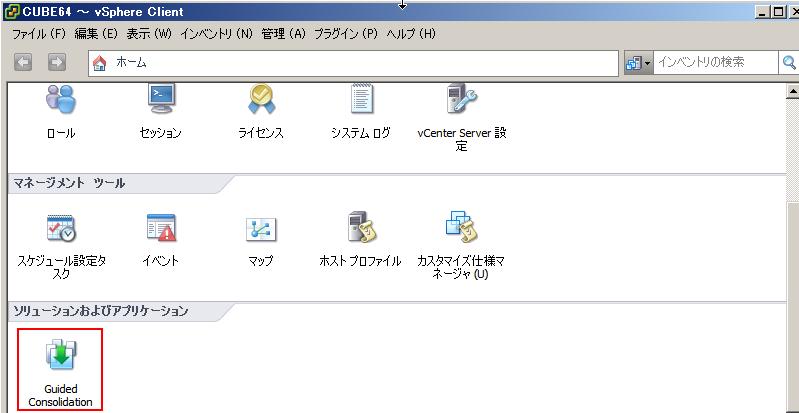Minimize the vSphere Client window

point(763,12)
